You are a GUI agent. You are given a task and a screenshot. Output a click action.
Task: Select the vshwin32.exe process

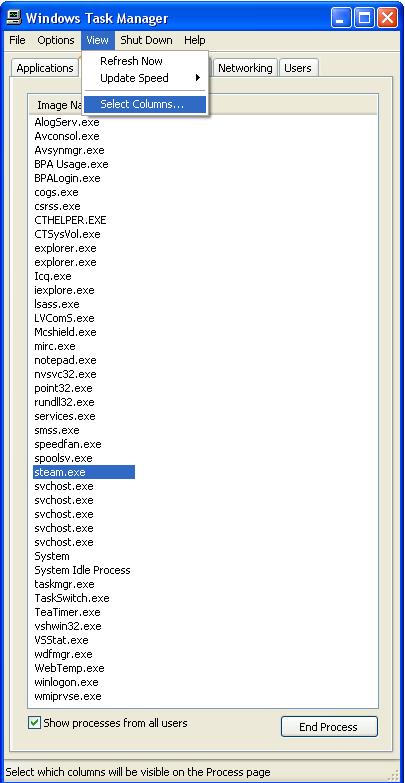68,626
